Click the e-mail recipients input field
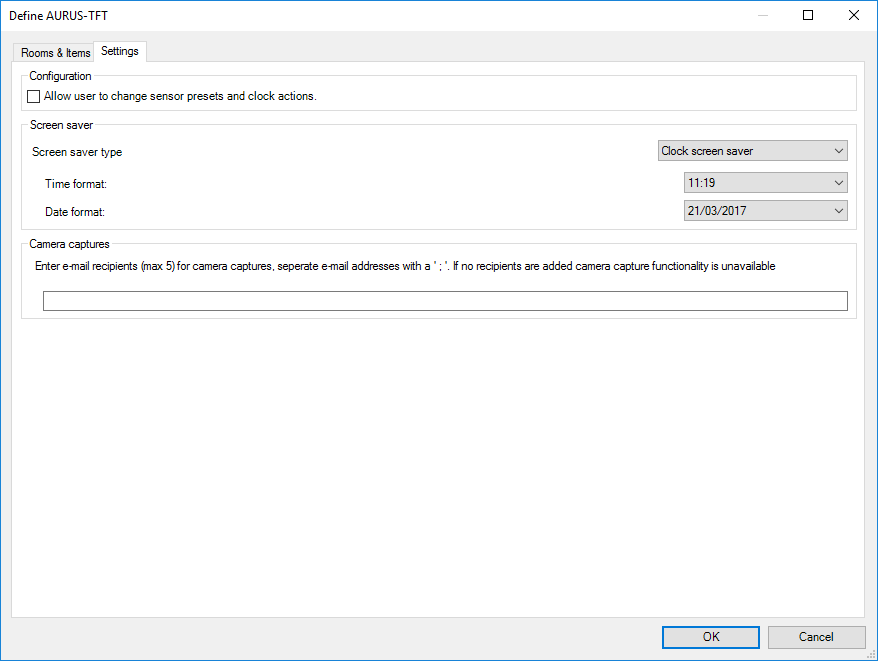 click(x=445, y=301)
